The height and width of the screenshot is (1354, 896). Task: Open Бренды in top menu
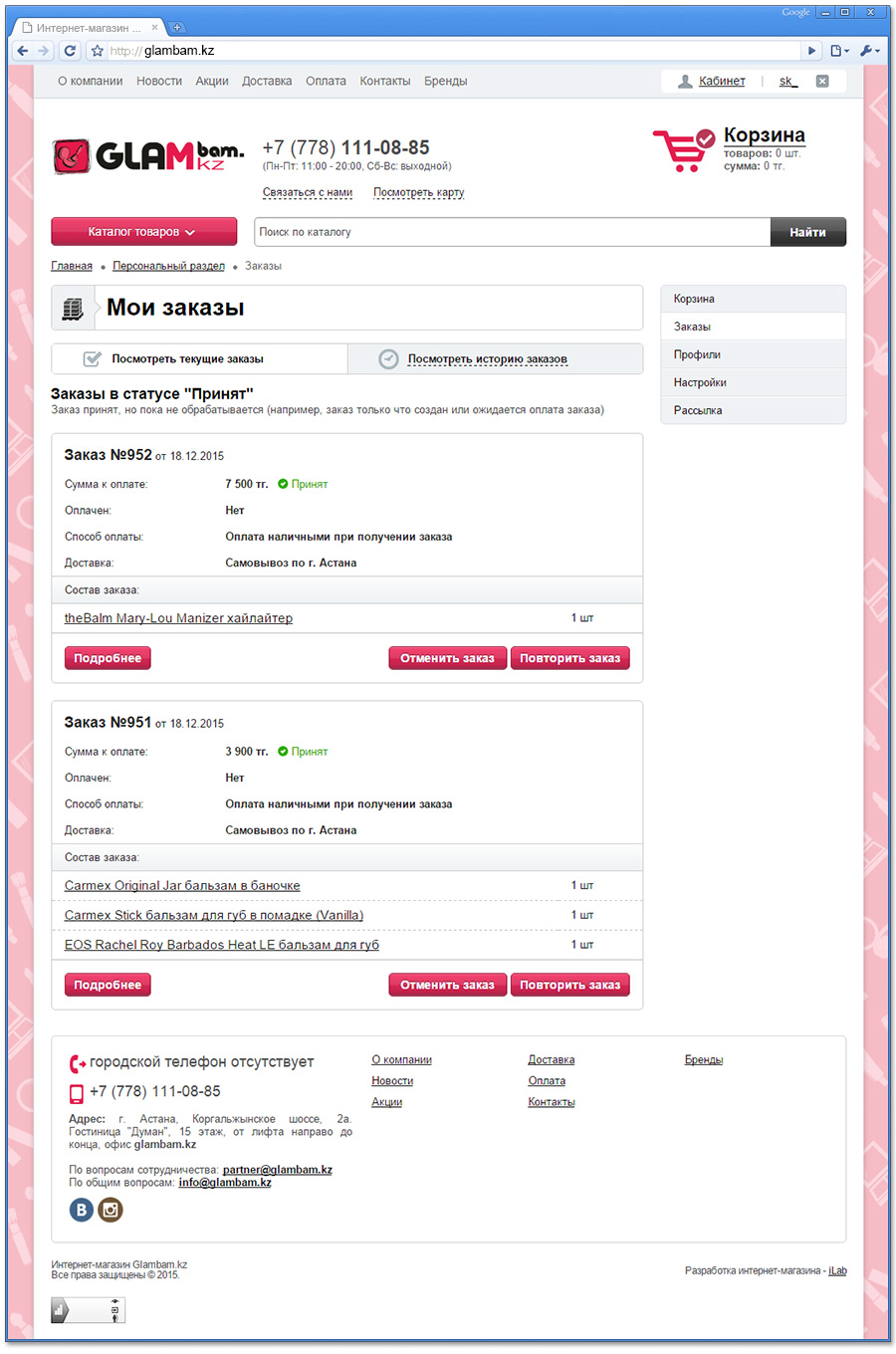point(445,82)
